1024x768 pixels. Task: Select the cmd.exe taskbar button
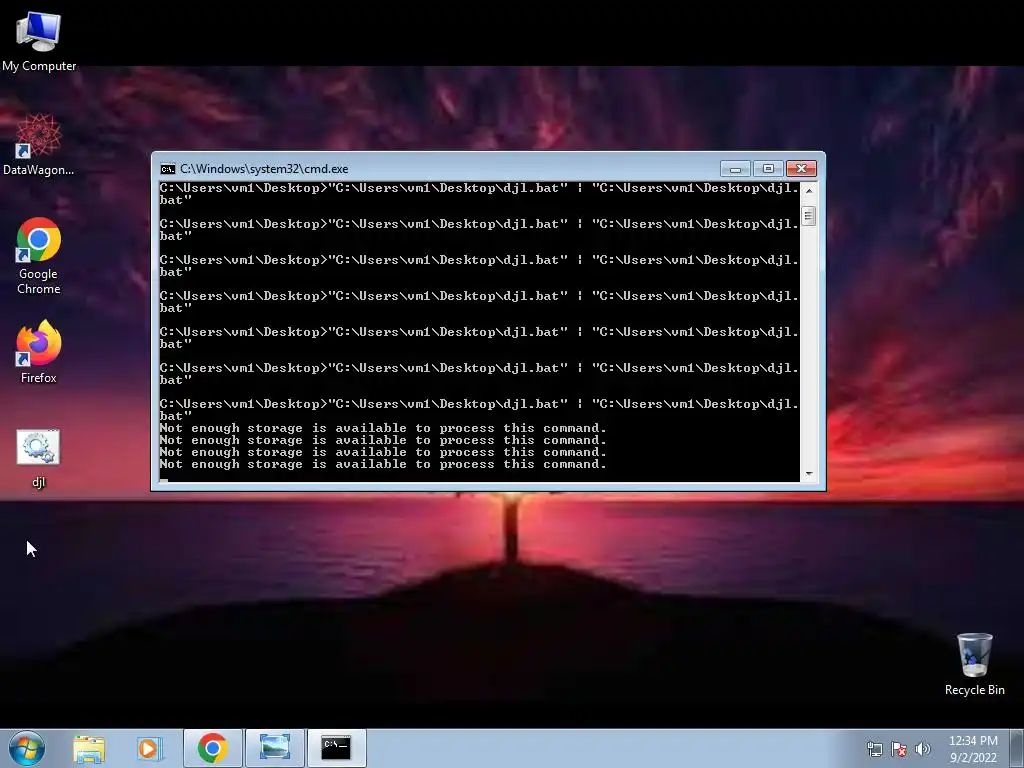point(336,748)
